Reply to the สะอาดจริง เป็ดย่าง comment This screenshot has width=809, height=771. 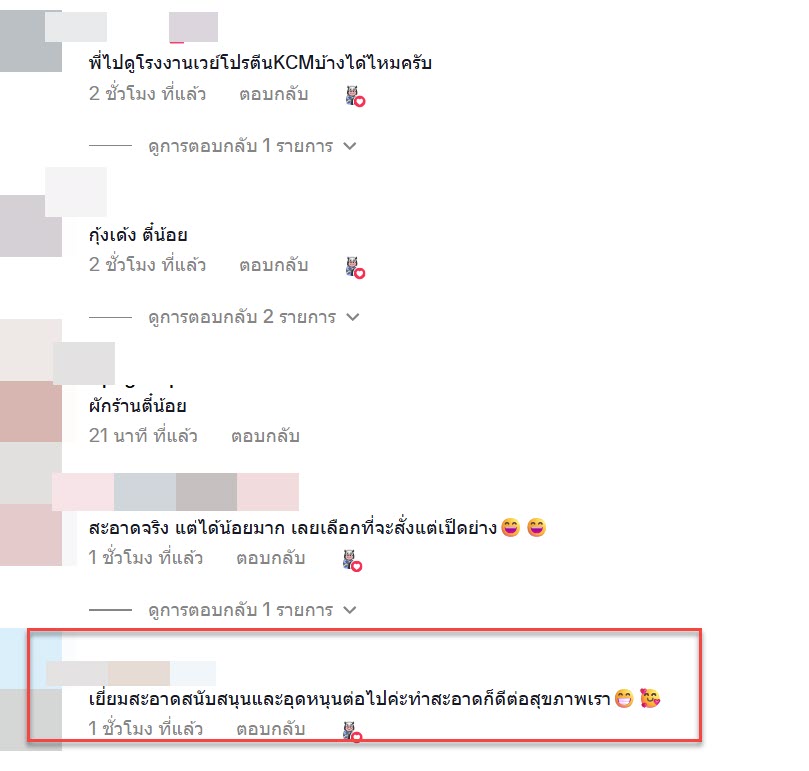271,558
